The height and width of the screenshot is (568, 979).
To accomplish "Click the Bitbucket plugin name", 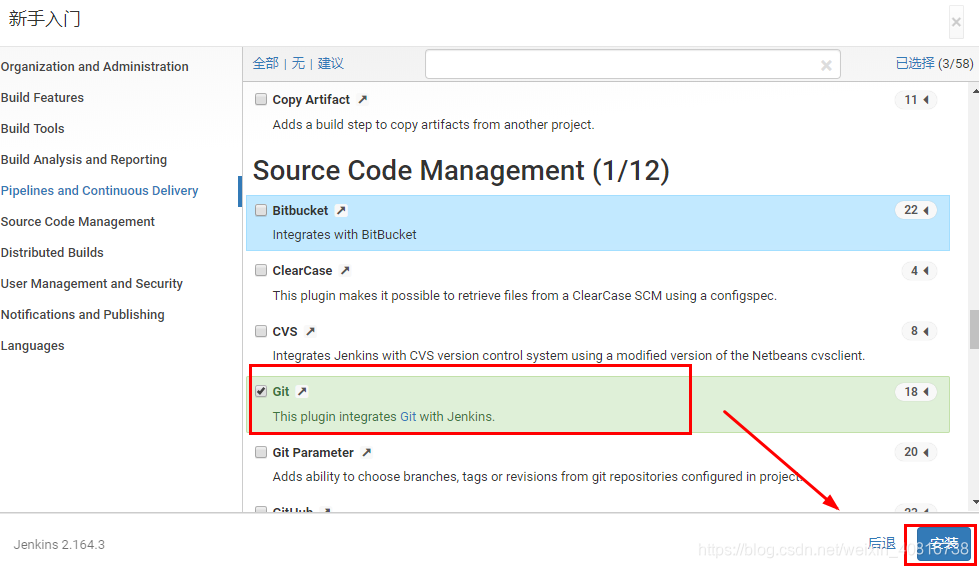I will (300, 210).
